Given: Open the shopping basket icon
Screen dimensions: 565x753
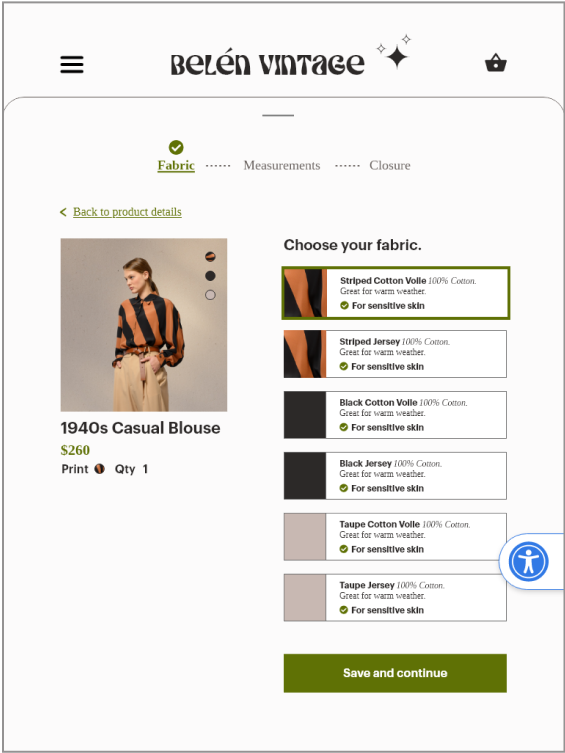Looking at the screenshot, I should point(495,63).
